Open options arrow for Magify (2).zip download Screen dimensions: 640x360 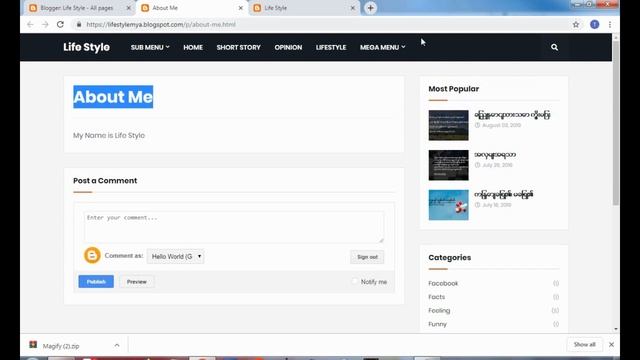[117, 345]
